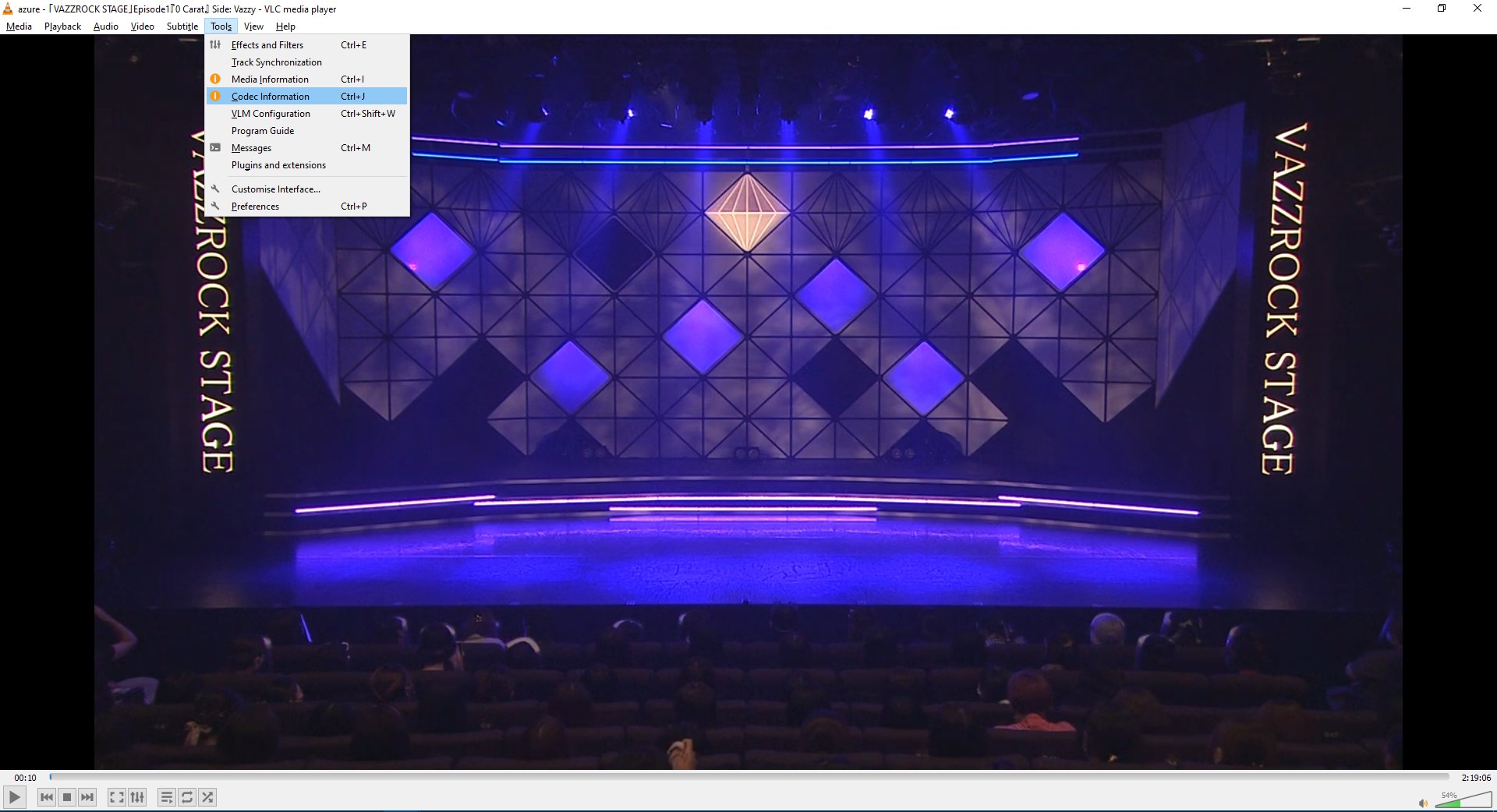Toggle the playlist view
1497x812 pixels.
click(167, 797)
